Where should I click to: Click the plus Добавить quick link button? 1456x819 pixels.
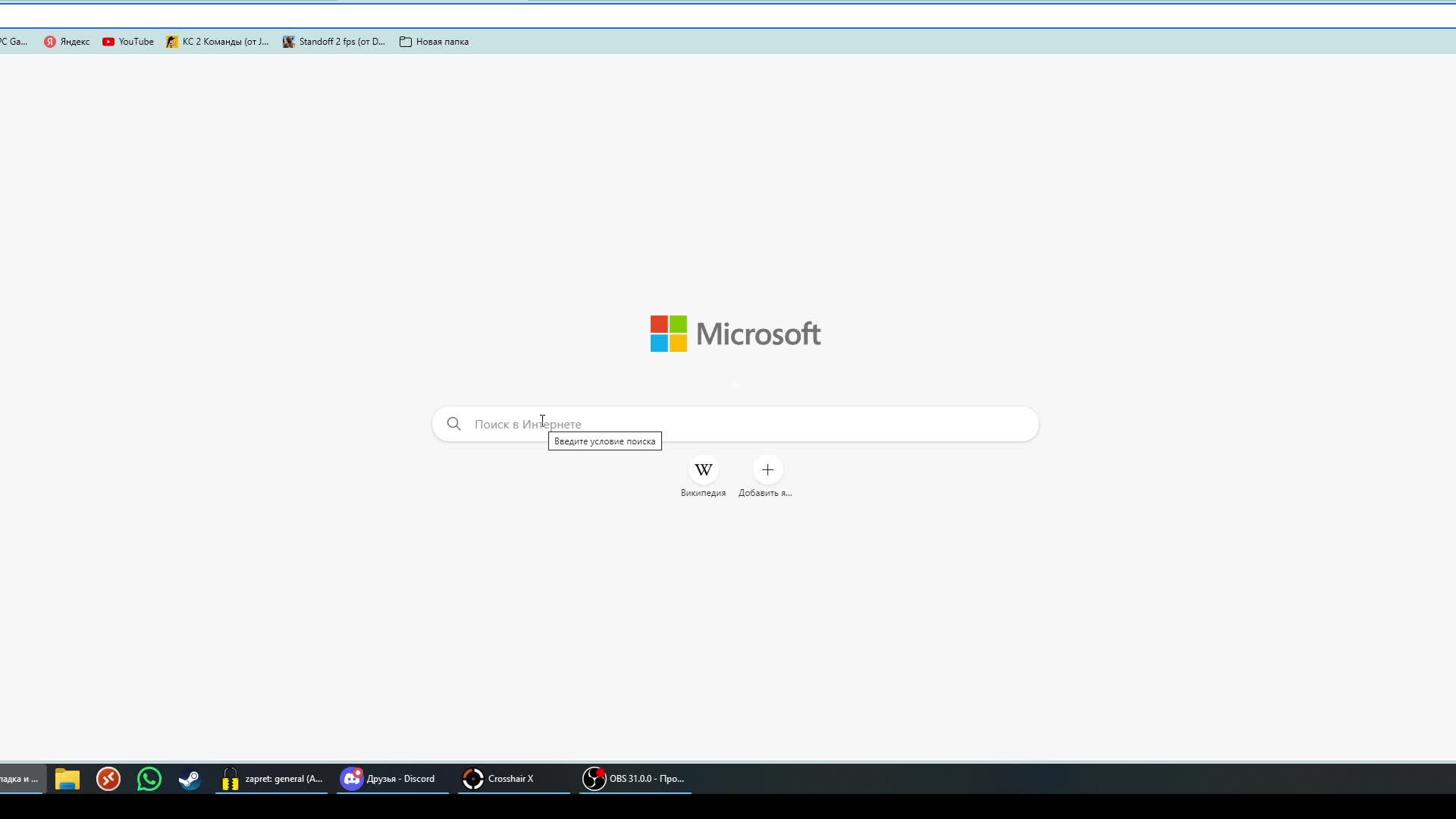[767, 471]
